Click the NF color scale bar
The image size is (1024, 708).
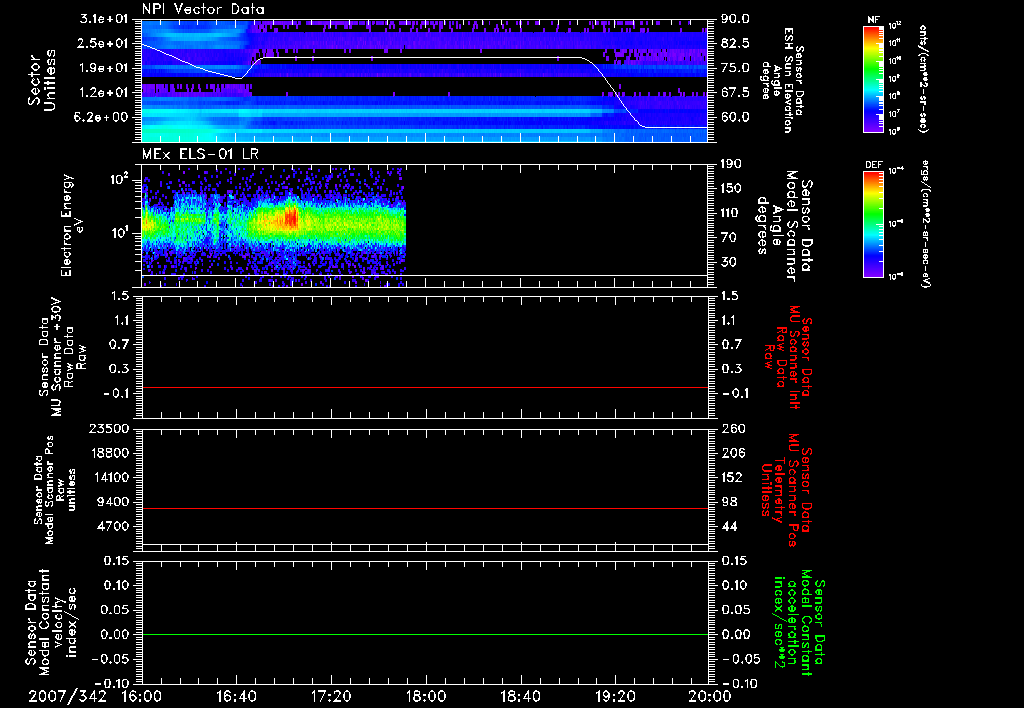click(x=873, y=79)
